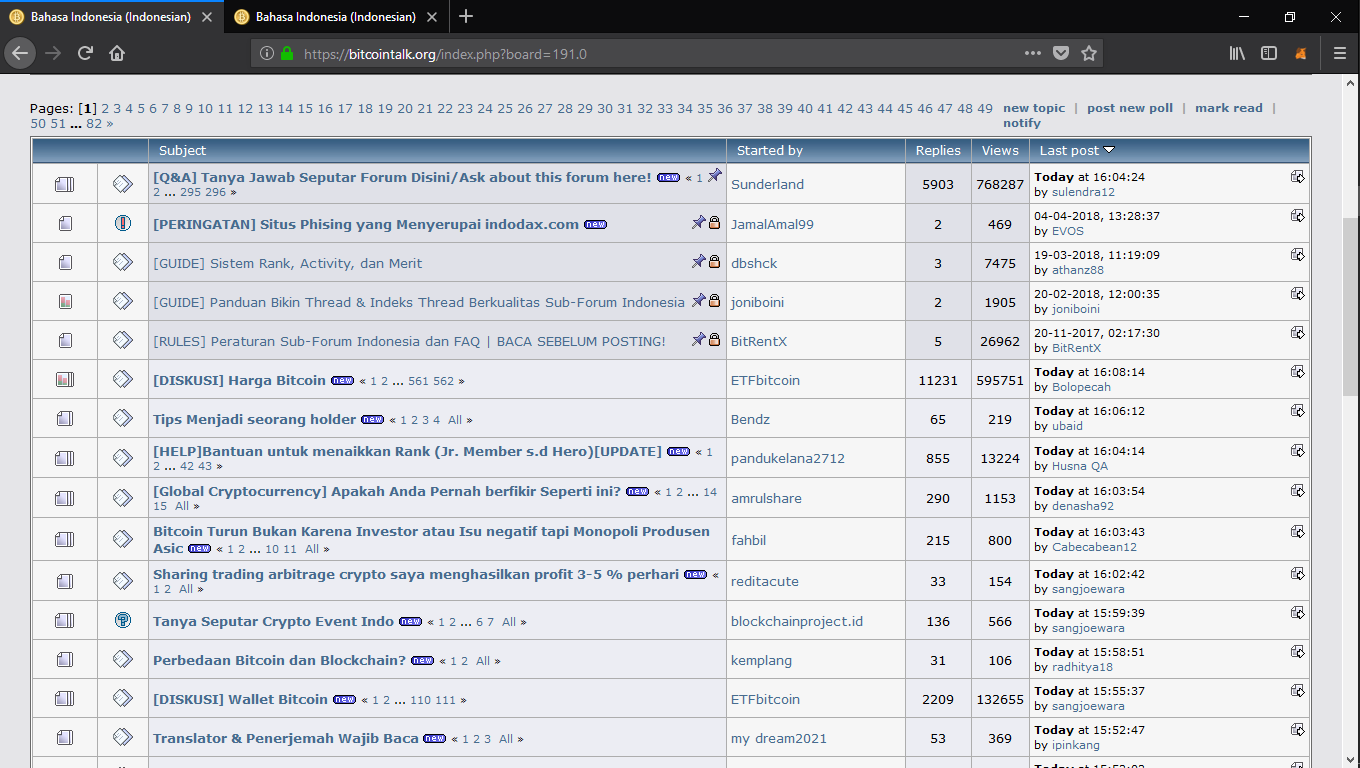View the profile of ETFbitcoin on Harga Bitcoin row
Image resolution: width=1360 pixels, height=768 pixels.
pyautogui.click(x=765, y=380)
